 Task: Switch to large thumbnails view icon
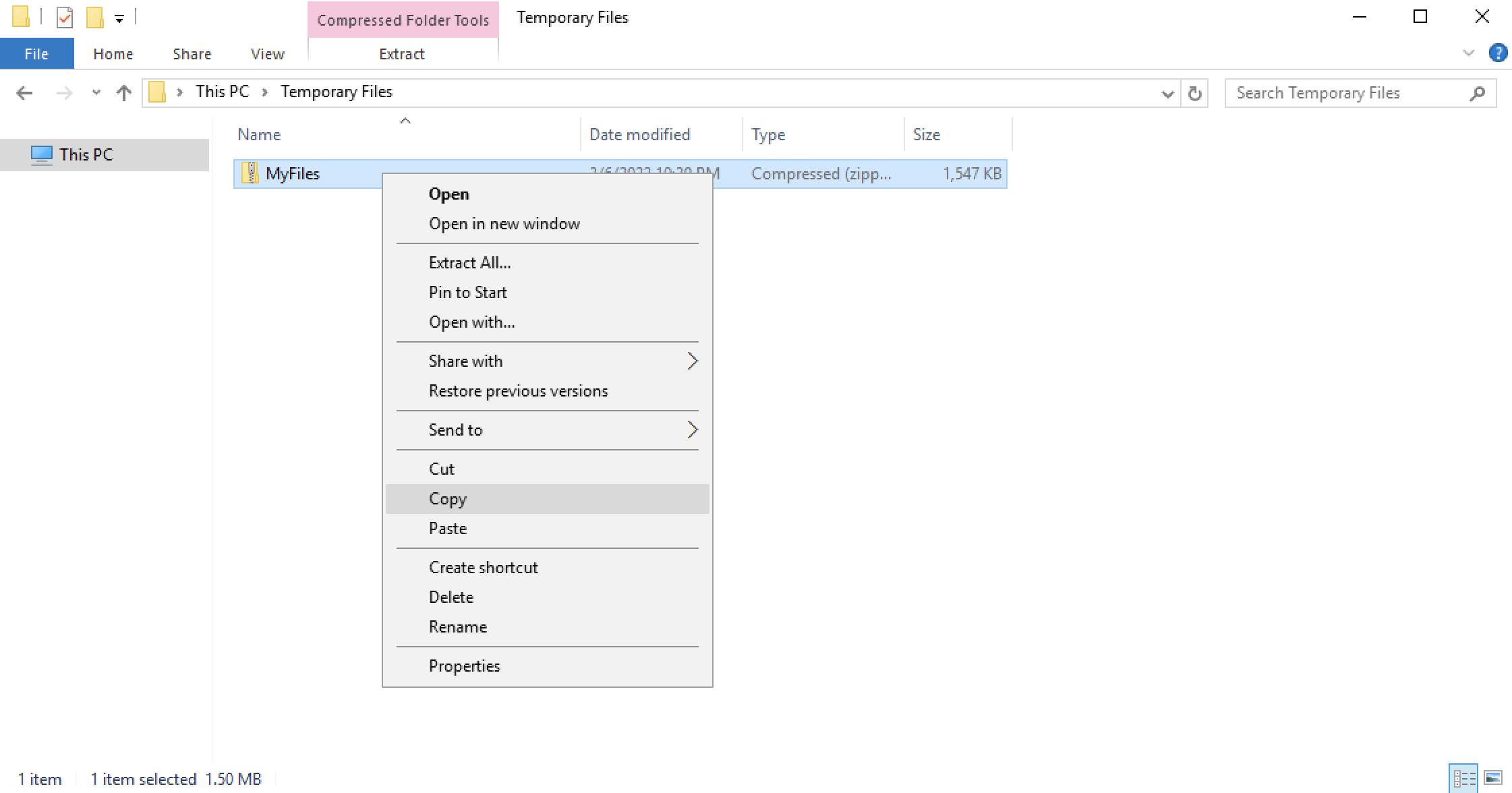click(1493, 778)
